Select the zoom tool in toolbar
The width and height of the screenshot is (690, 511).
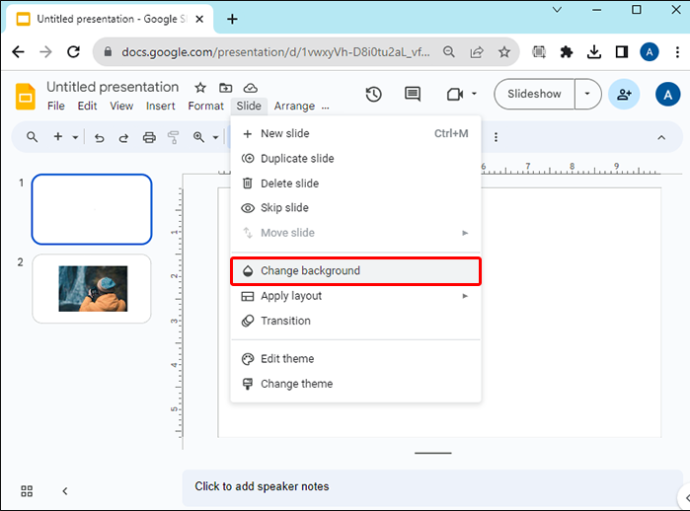click(x=199, y=137)
